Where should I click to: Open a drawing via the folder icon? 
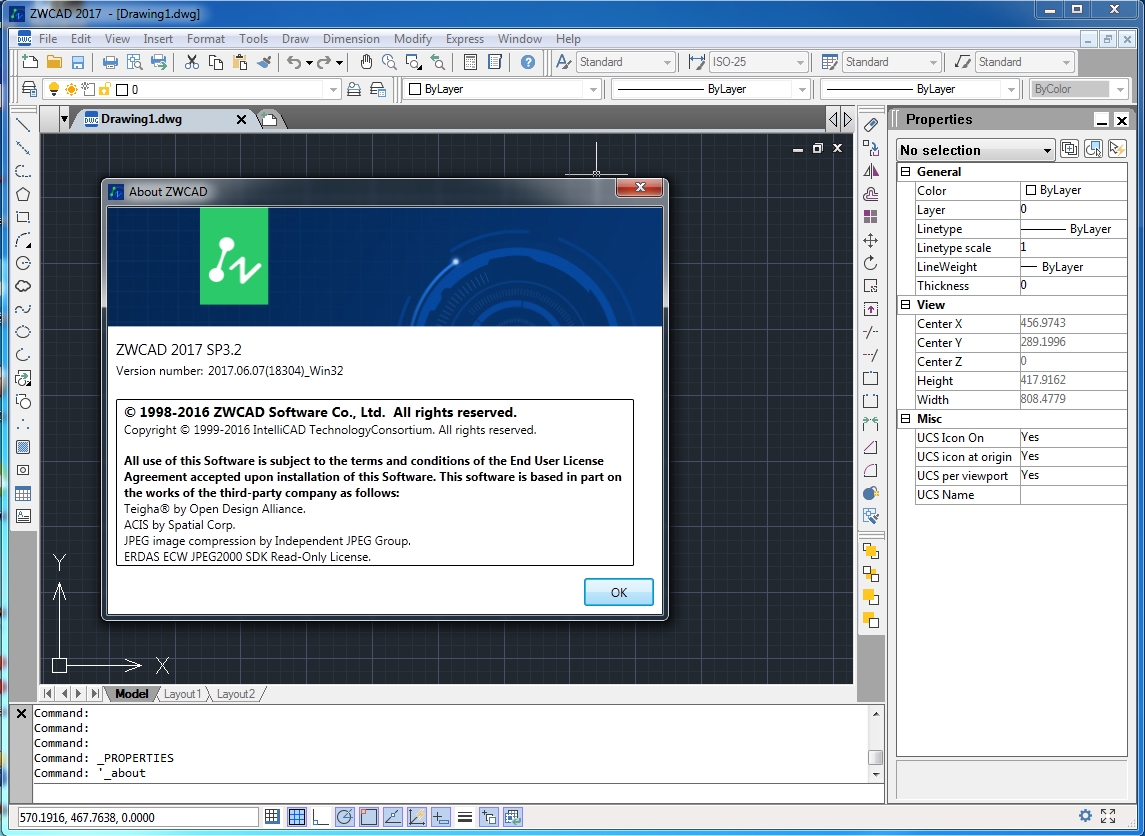click(54, 63)
